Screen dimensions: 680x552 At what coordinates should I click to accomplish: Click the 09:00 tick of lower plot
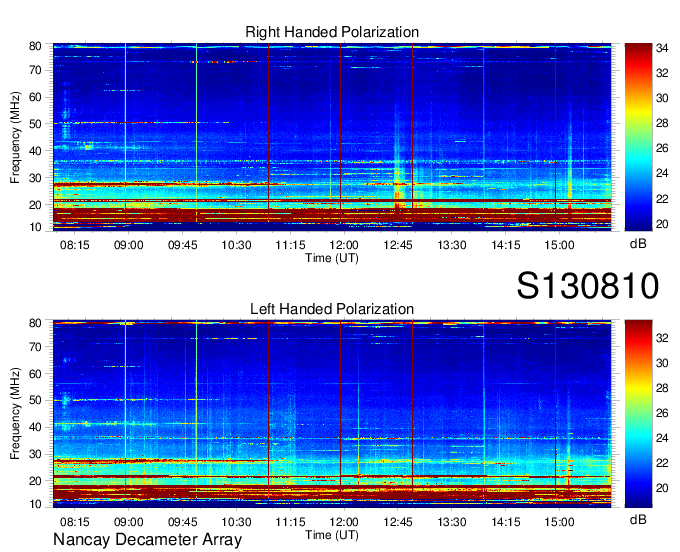pyautogui.click(x=128, y=522)
